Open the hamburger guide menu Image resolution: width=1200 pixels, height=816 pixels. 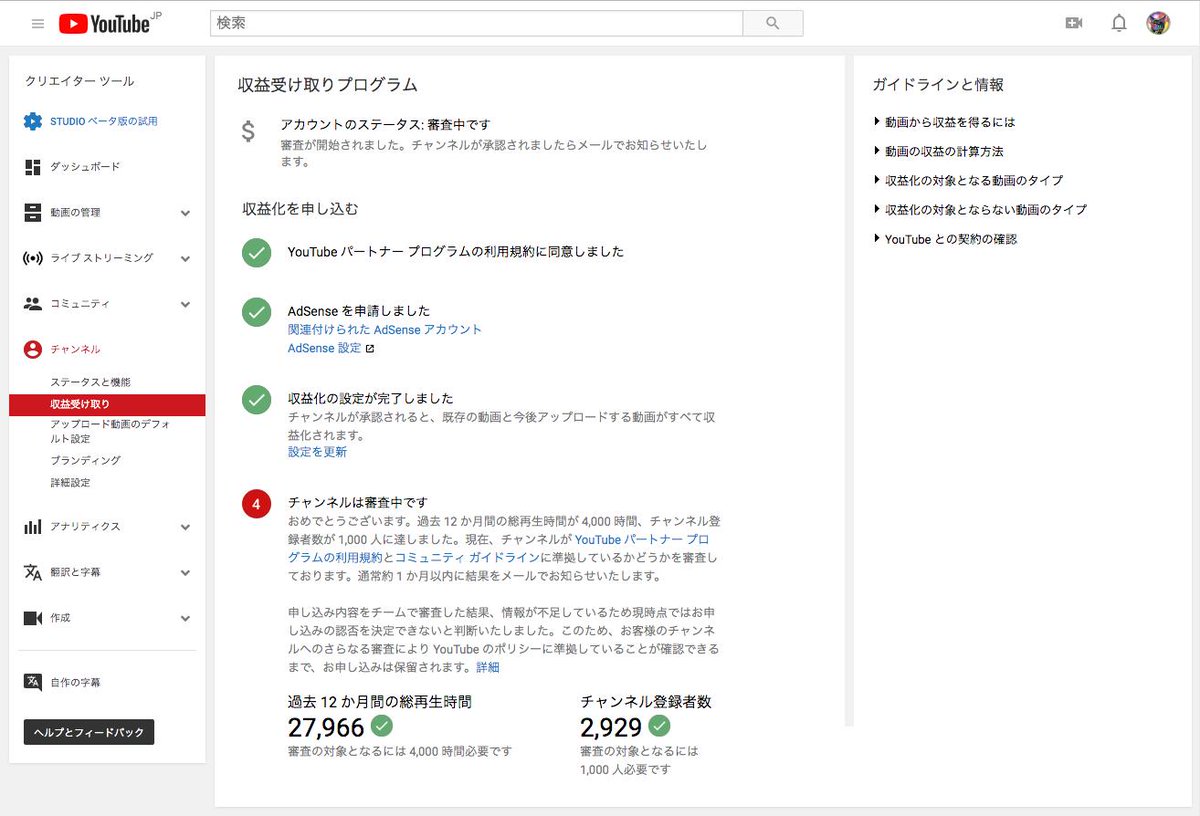pos(38,23)
